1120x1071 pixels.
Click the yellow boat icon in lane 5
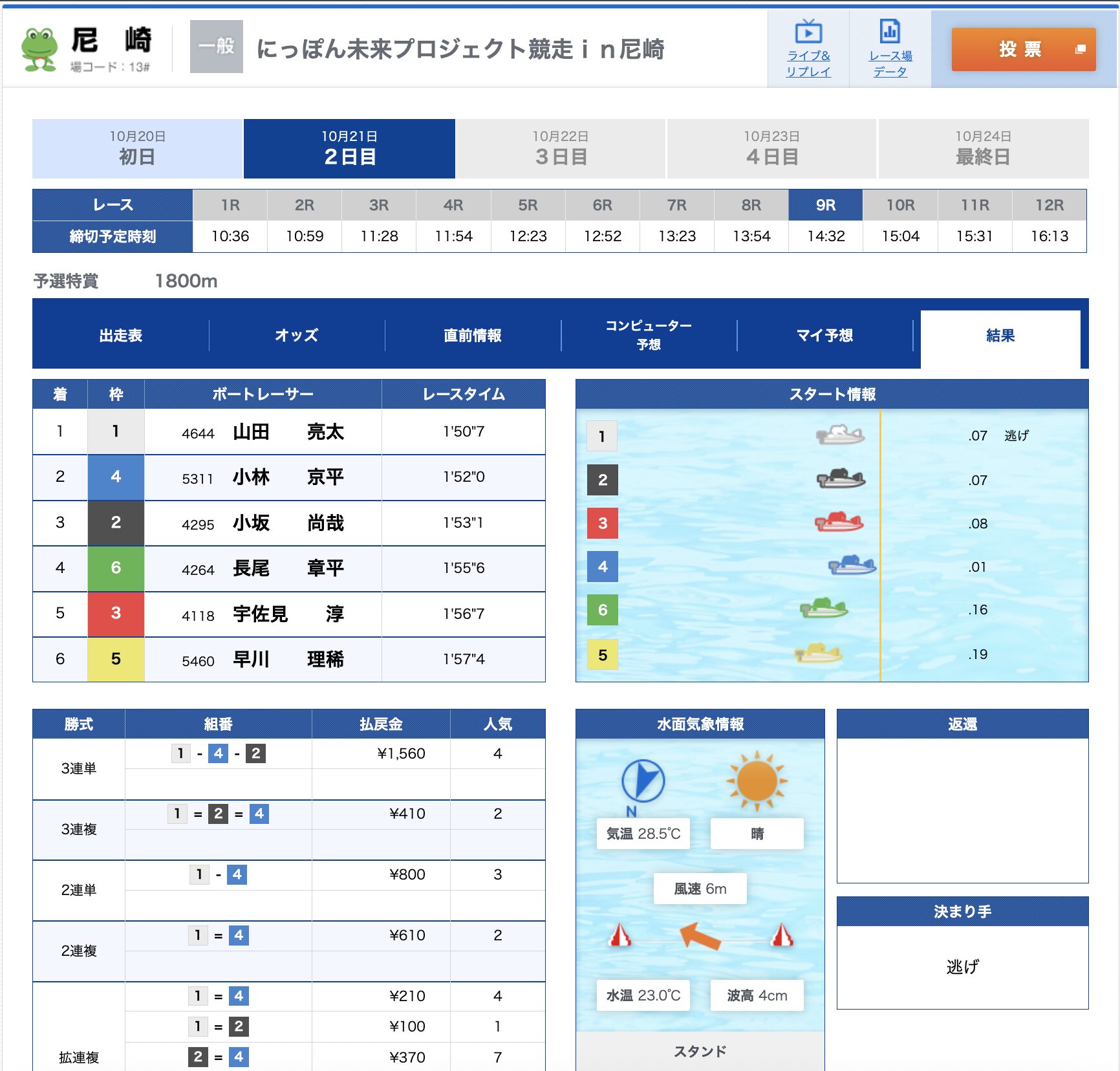coord(819,653)
